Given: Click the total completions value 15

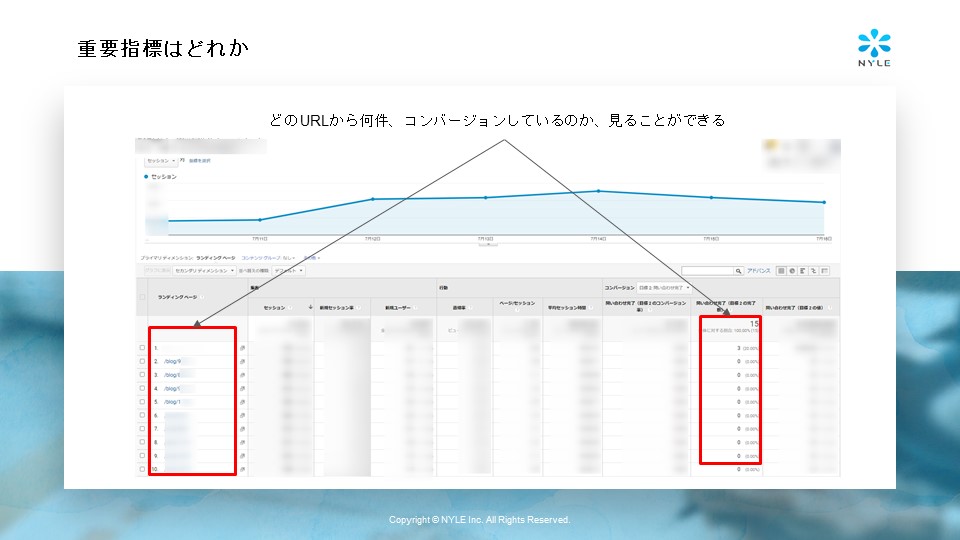Looking at the screenshot, I should [x=754, y=323].
